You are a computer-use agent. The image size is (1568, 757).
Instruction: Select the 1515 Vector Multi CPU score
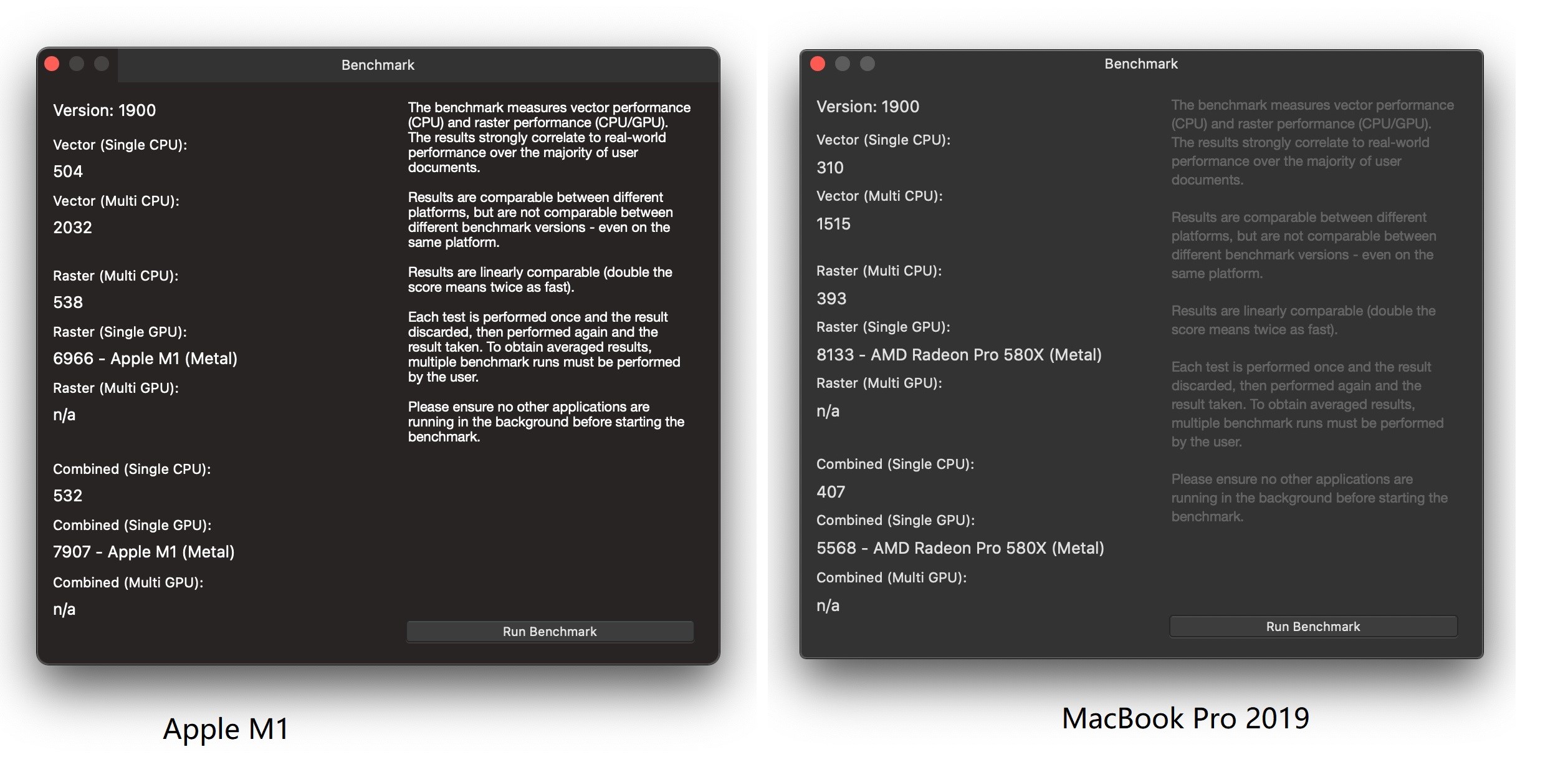point(833,224)
